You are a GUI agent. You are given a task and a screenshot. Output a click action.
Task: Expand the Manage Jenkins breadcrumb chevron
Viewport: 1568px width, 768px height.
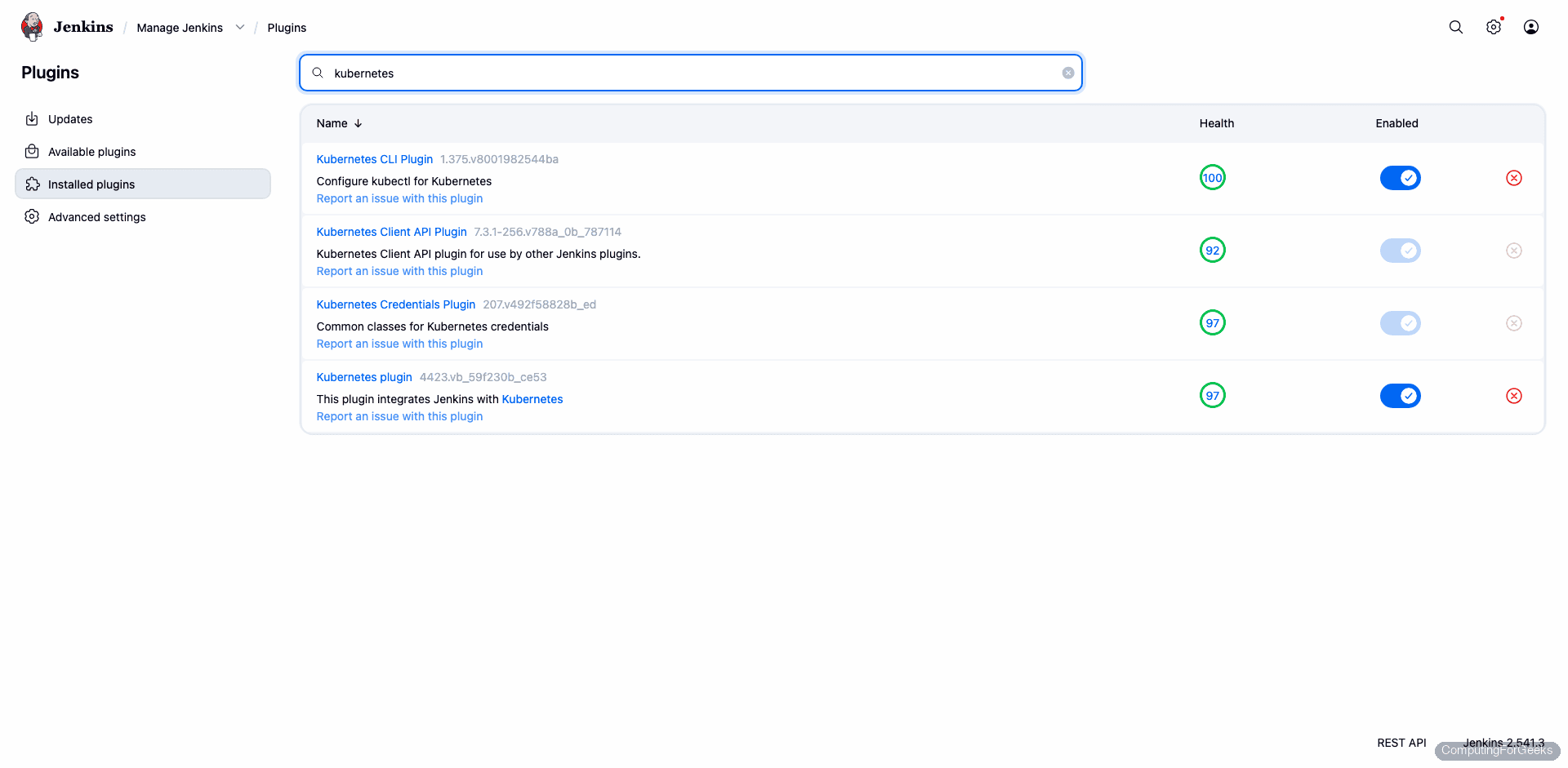[240, 27]
